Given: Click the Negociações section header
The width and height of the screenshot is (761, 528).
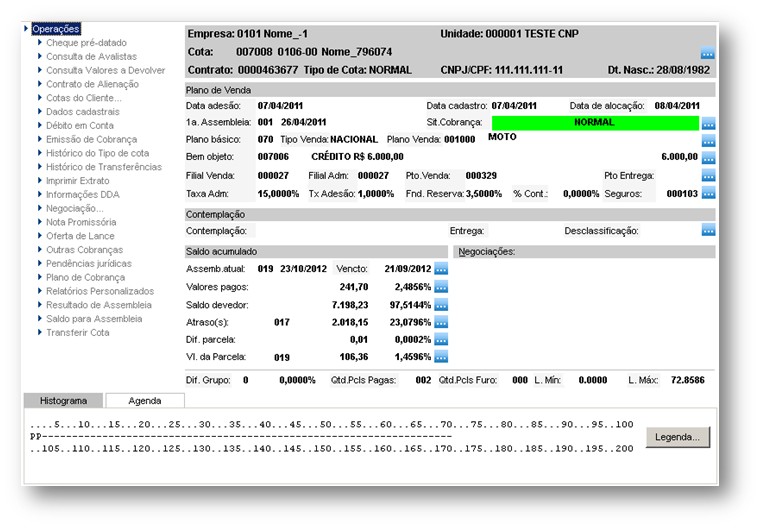Looking at the screenshot, I should coord(584,251).
